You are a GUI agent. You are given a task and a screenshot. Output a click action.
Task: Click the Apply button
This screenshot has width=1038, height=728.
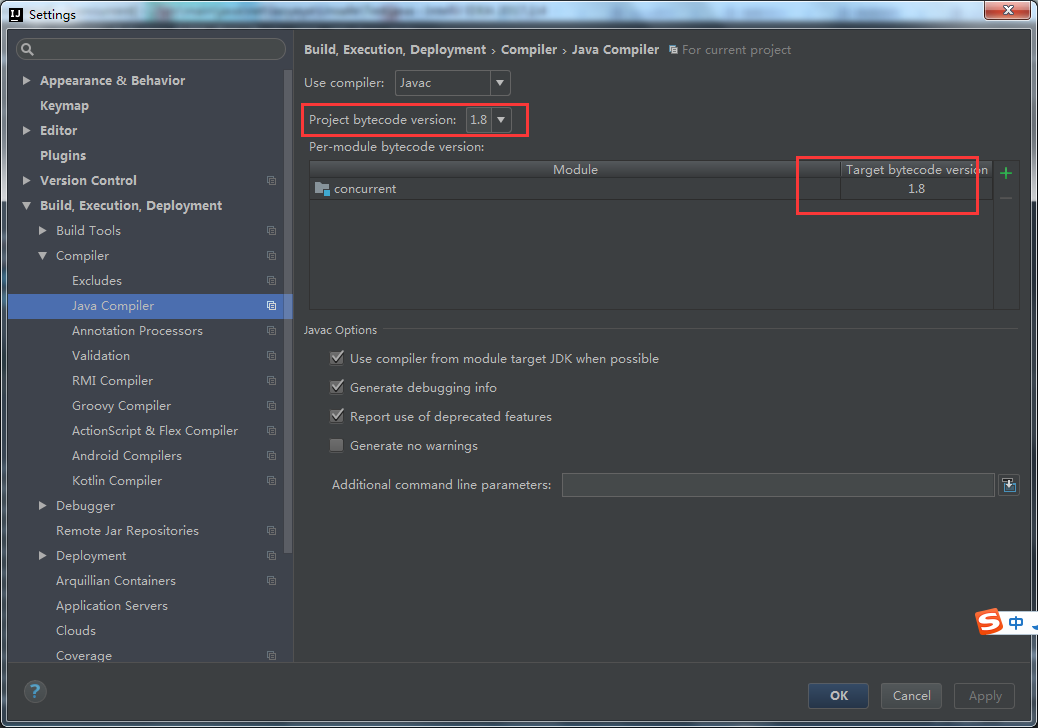(984, 696)
